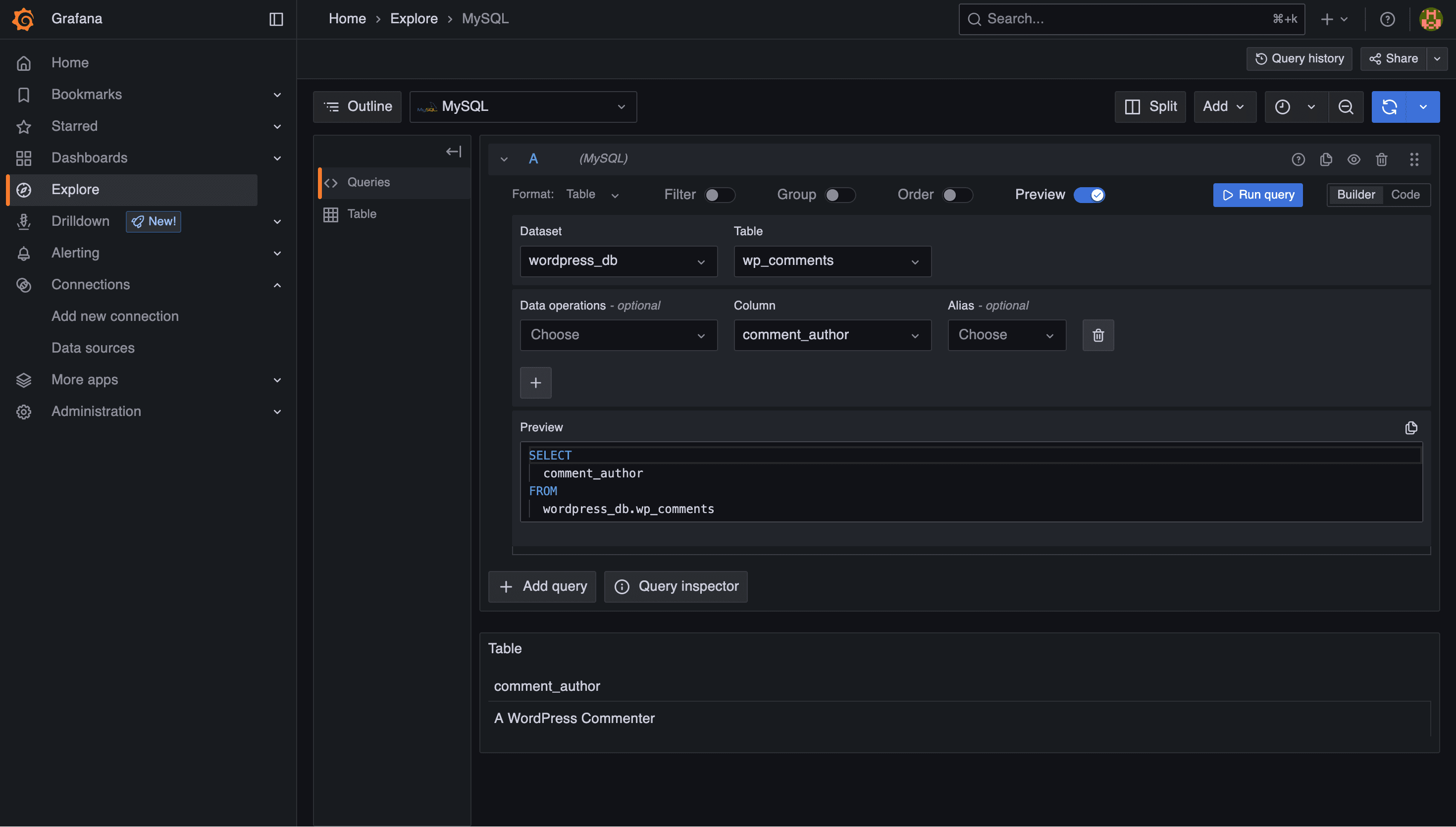Grab the query A drag handle dots
Screen dimensions: 1456x827
1414,159
